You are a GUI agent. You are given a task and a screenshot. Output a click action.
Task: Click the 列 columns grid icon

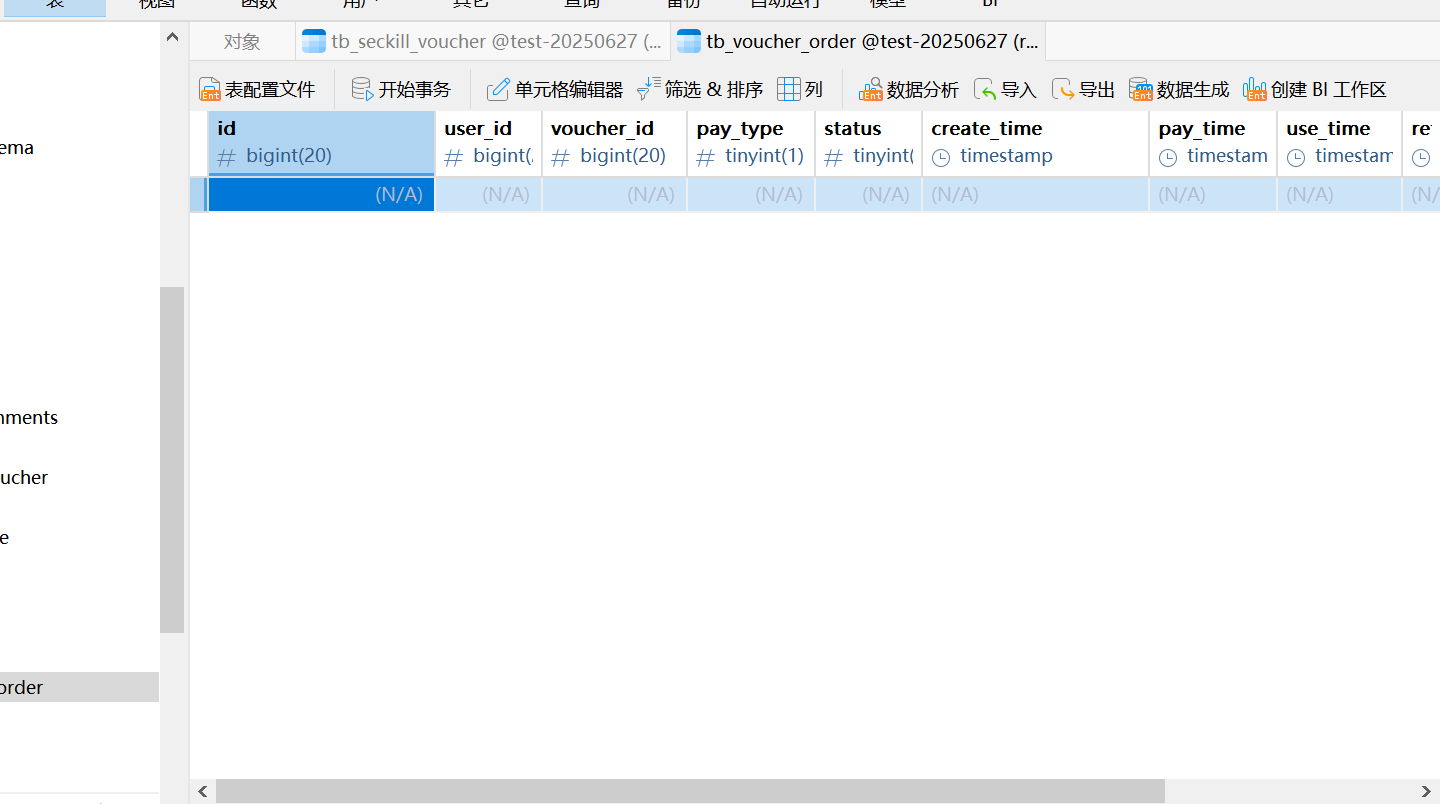click(789, 90)
